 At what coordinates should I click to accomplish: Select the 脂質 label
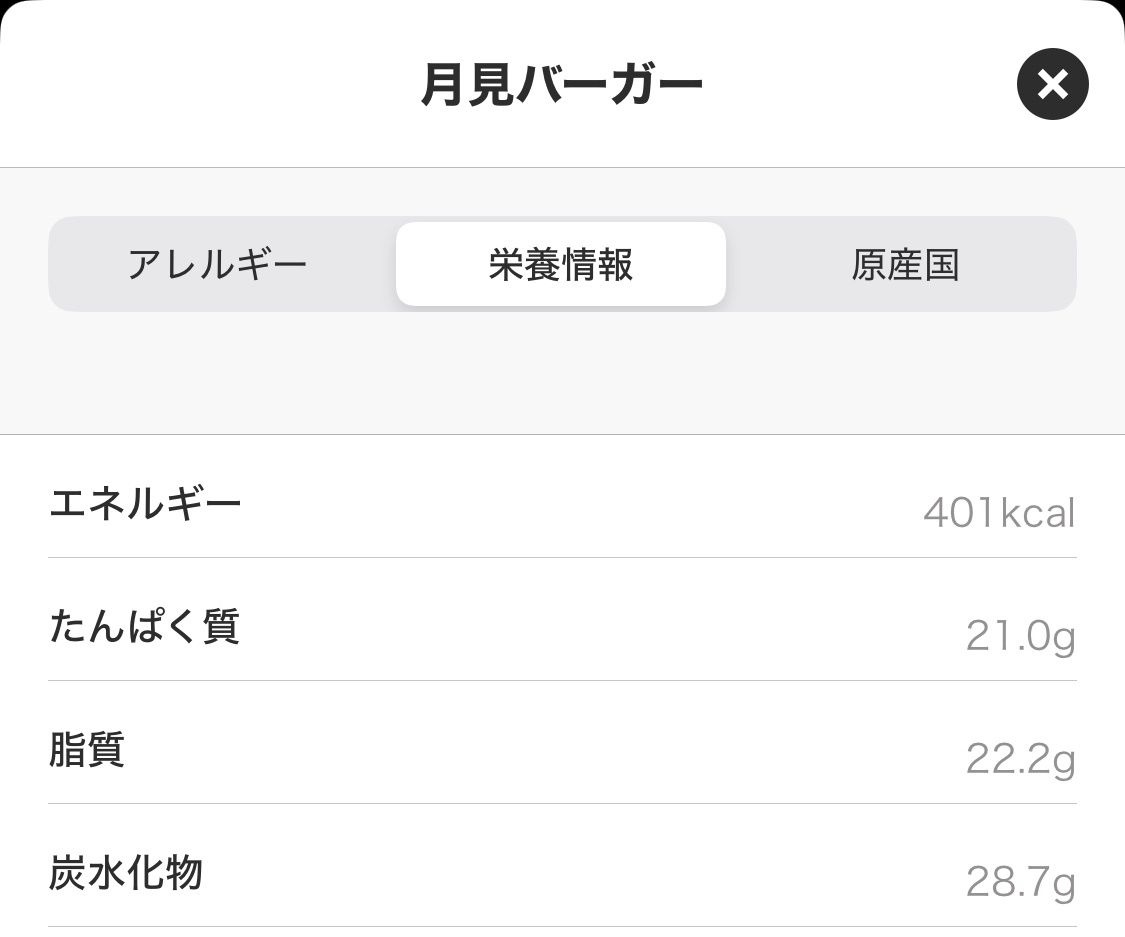[87, 750]
